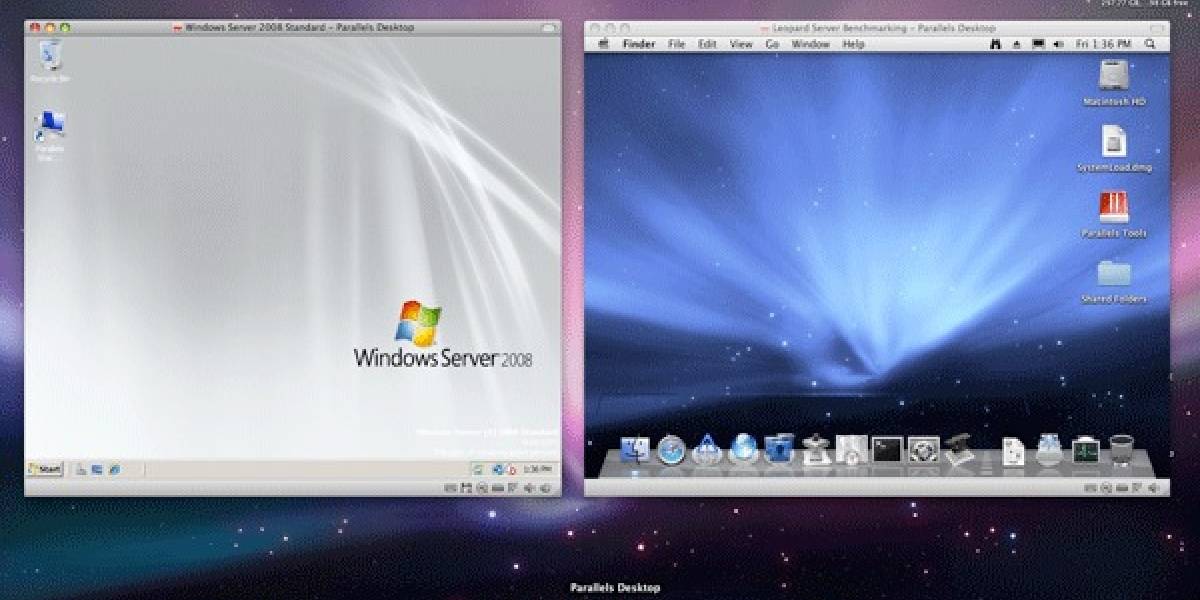Open the Window menu in Finder

point(811,44)
